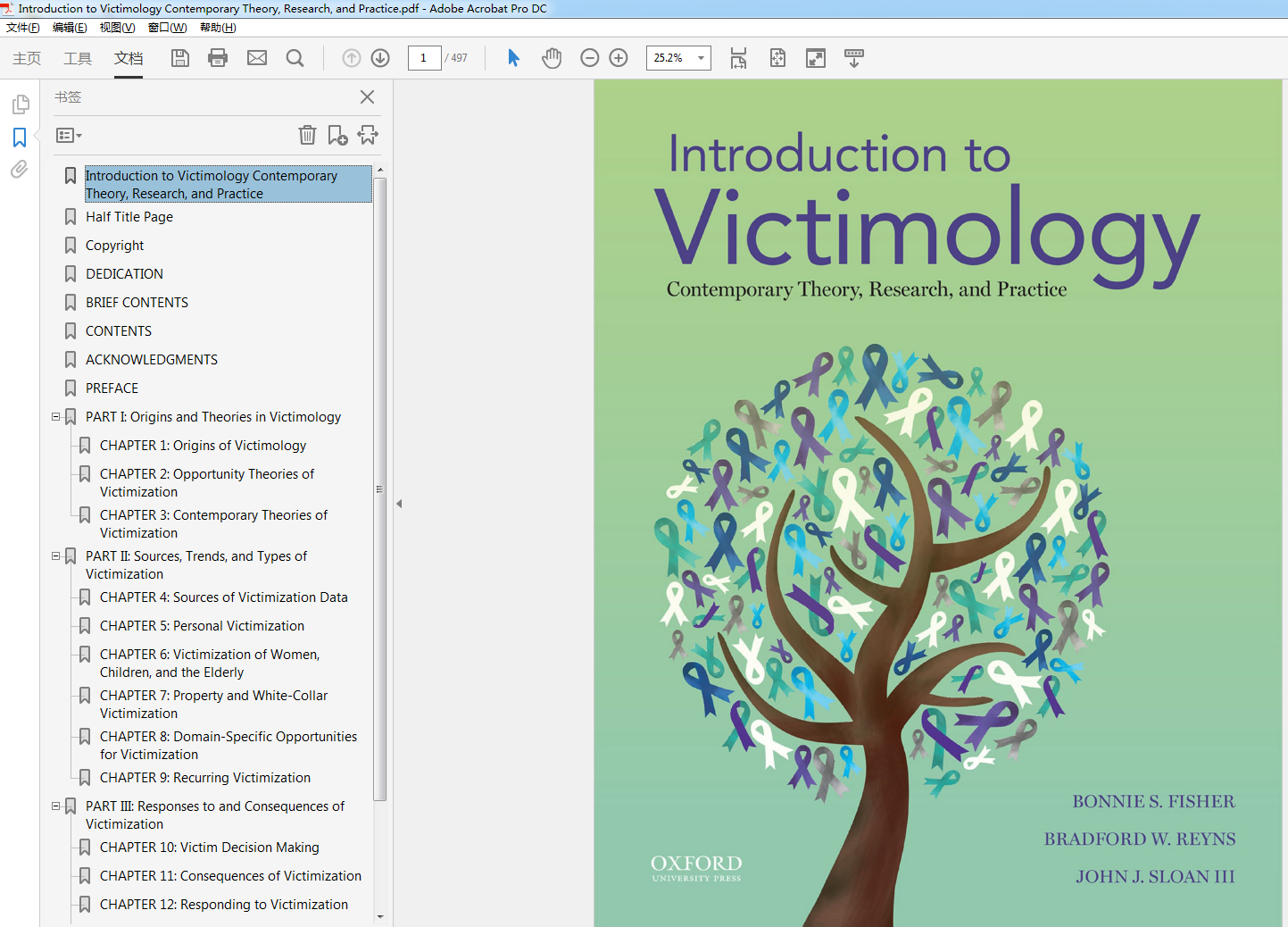This screenshot has width=1288, height=927.
Task: Click the bookmarks panel scrollbar thumb
Action: coord(379,489)
